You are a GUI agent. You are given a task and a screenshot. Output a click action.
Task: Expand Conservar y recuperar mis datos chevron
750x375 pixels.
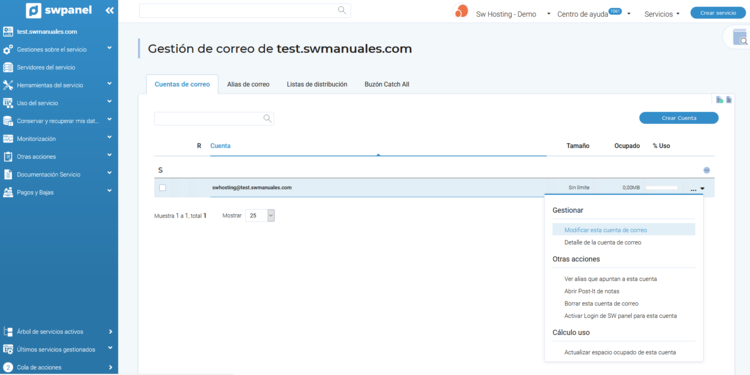point(110,119)
